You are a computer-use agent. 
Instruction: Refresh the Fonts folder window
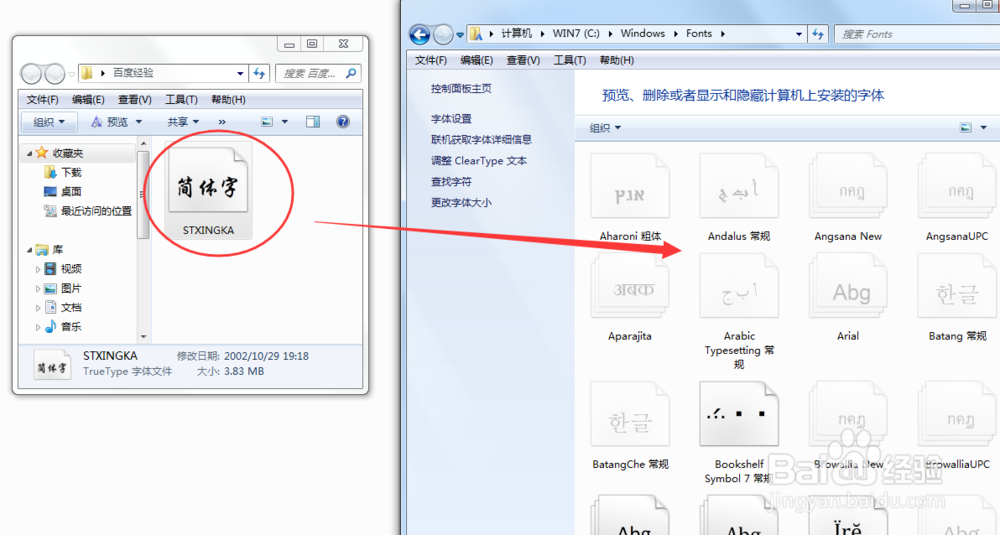tap(818, 34)
